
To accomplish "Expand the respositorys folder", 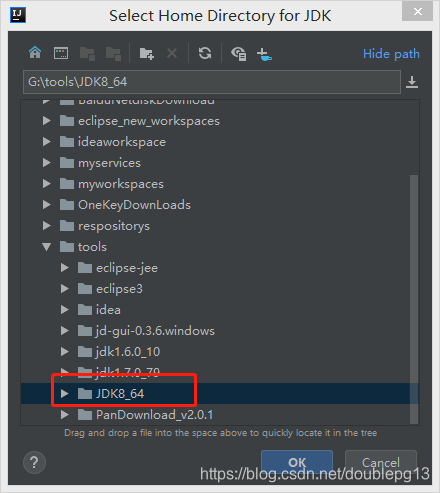I will pos(47,226).
